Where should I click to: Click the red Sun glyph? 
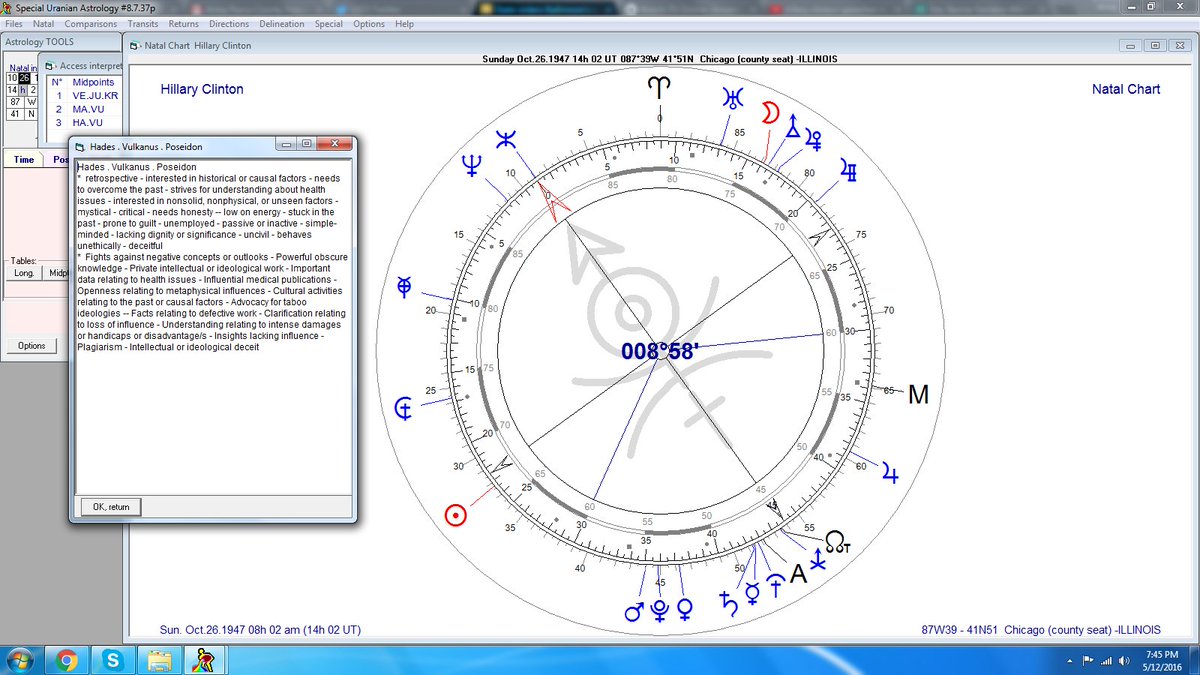click(x=456, y=515)
